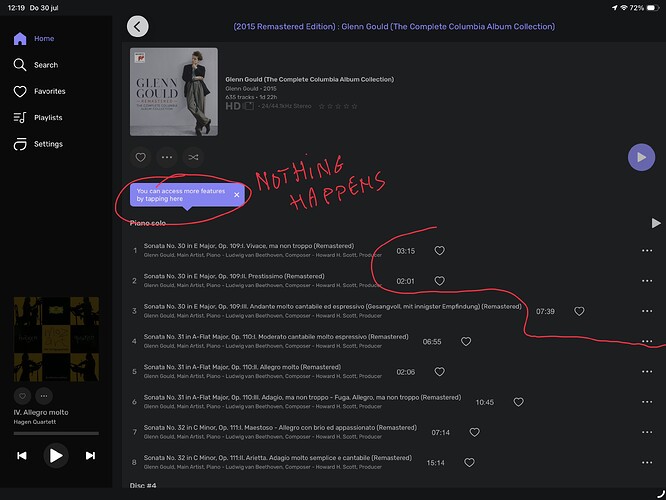
Task: Click the album breadcrumb title link
Action: [x=394, y=27]
